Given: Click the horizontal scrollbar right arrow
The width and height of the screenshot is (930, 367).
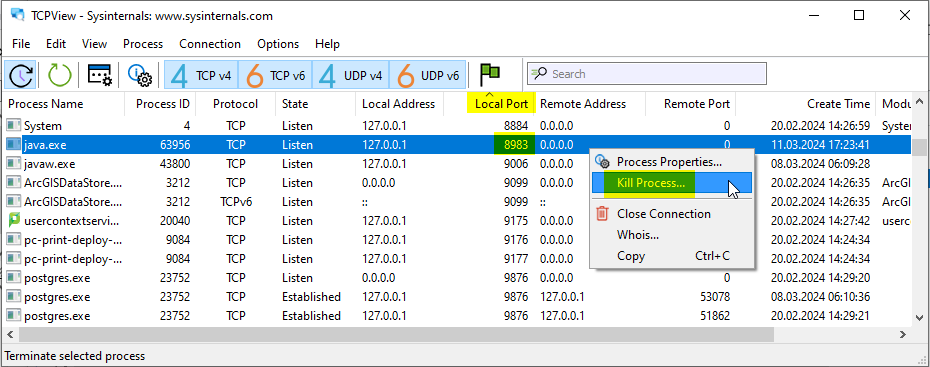Looking at the screenshot, I should click(x=903, y=335).
